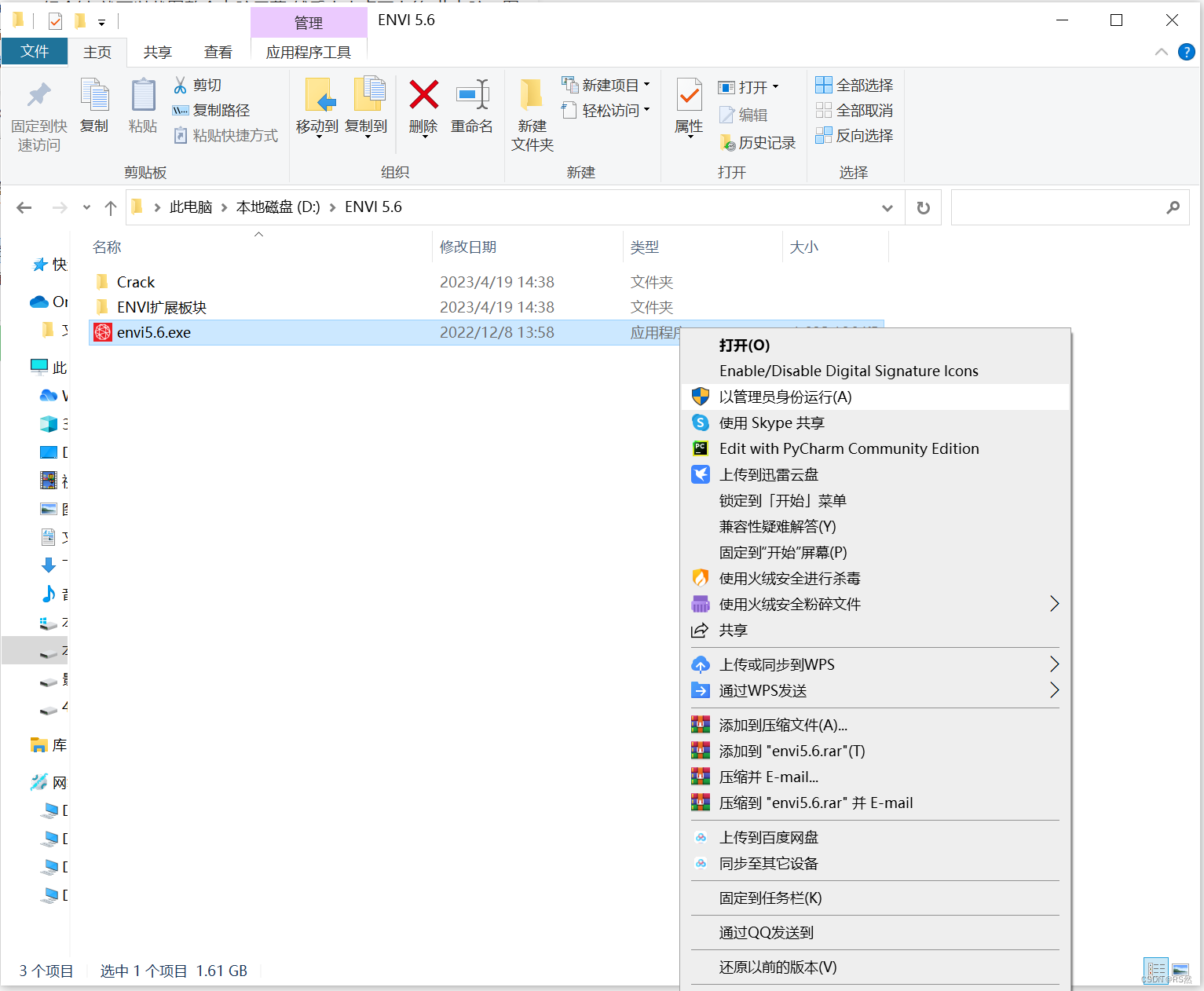Choose Enable/Disable Digital Signature Icons
The width and height of the screenshot is (1204, 991).
coord(876,371)
